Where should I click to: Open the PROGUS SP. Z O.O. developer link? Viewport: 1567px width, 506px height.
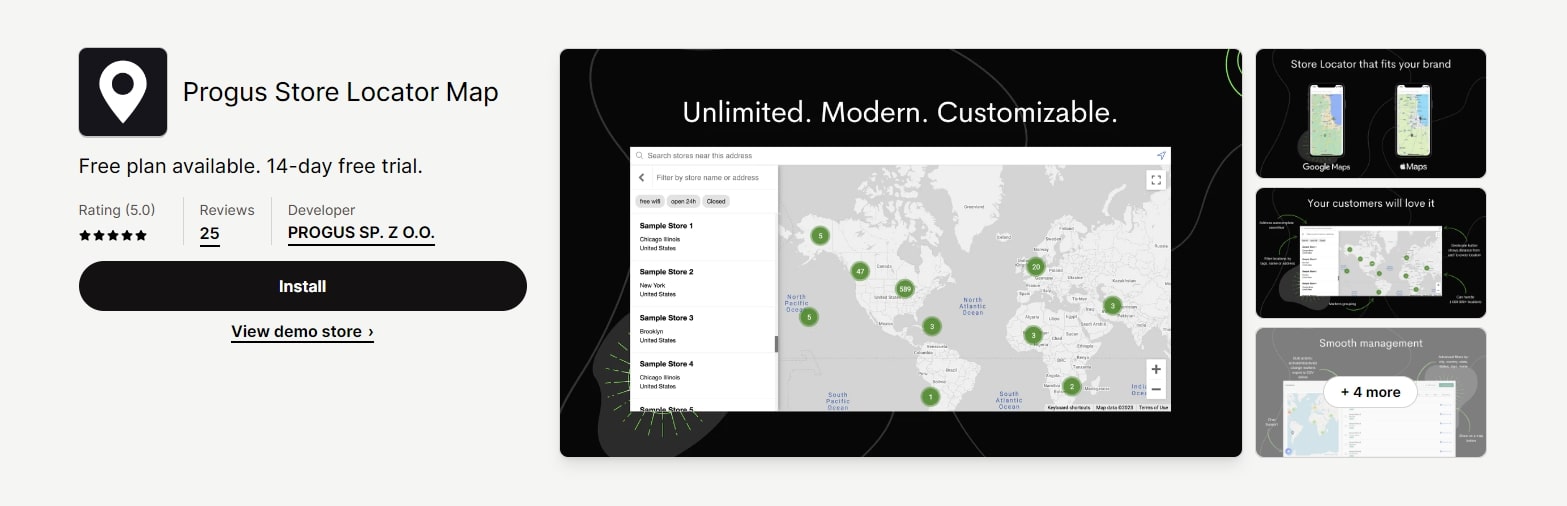361,233
